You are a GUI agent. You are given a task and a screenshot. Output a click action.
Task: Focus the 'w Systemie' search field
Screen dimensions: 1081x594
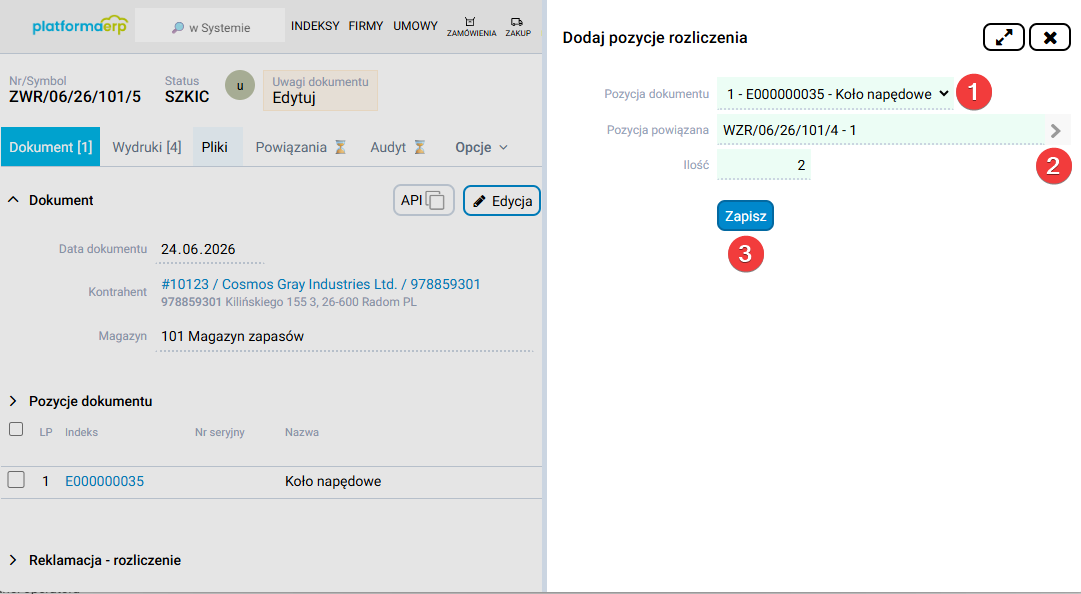210,27
